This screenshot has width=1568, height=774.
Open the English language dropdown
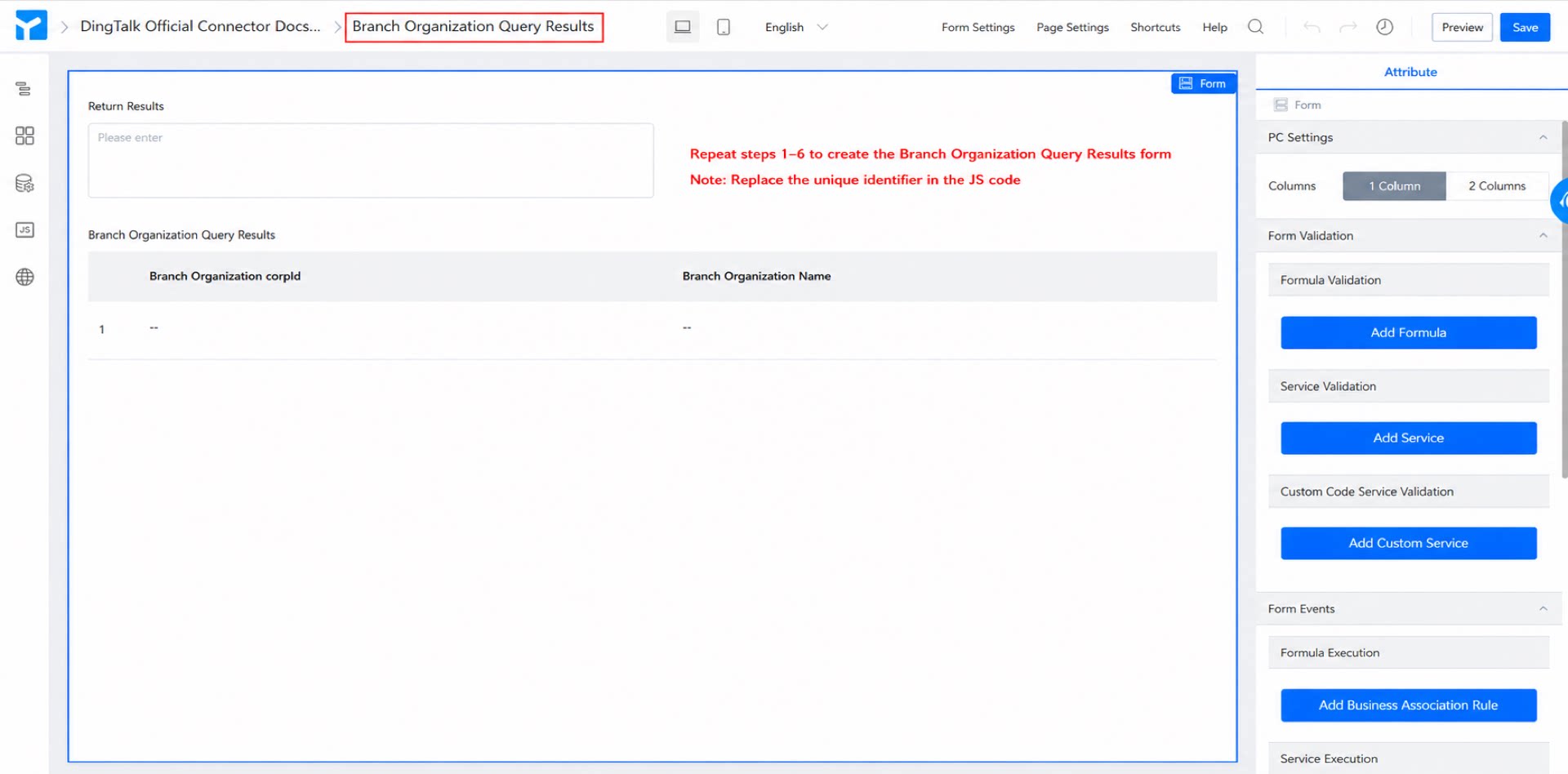pos(796,27)
